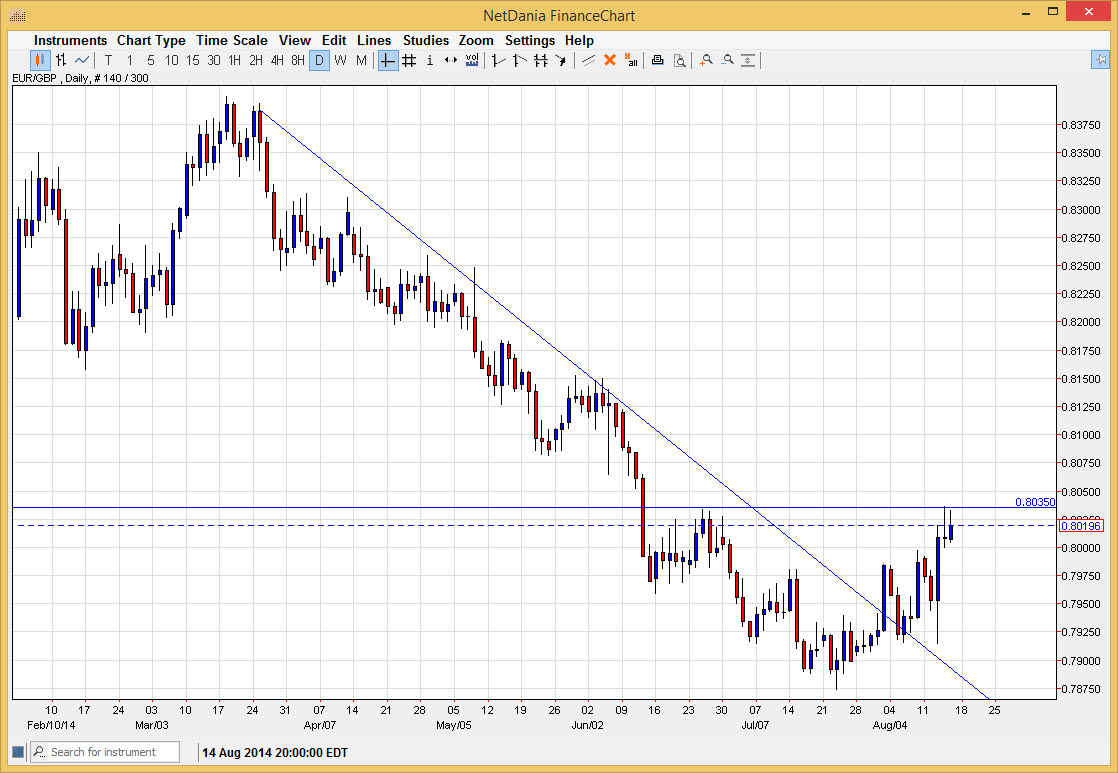Screen dimensions: 1118x773
Task: Toggle the chart grid icon
Action: point(409,60)
